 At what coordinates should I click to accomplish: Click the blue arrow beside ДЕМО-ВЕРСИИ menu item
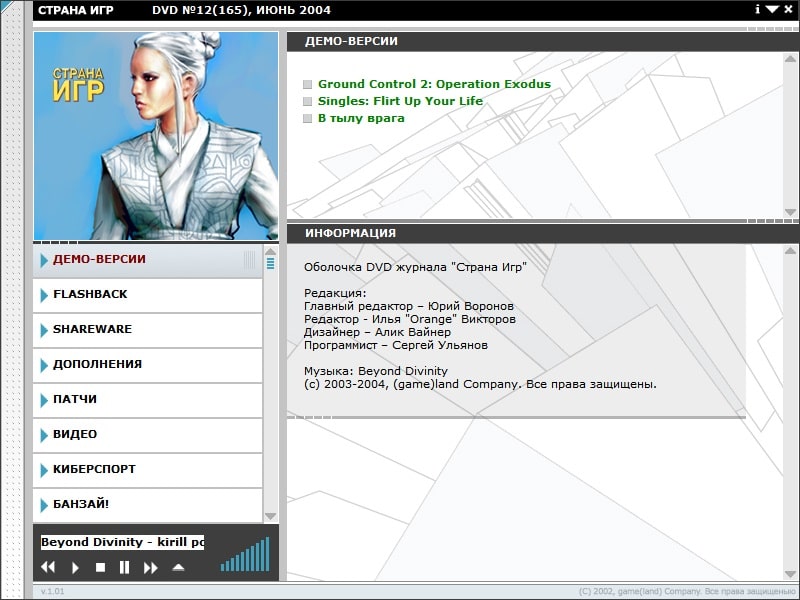(x=44, y=260)
